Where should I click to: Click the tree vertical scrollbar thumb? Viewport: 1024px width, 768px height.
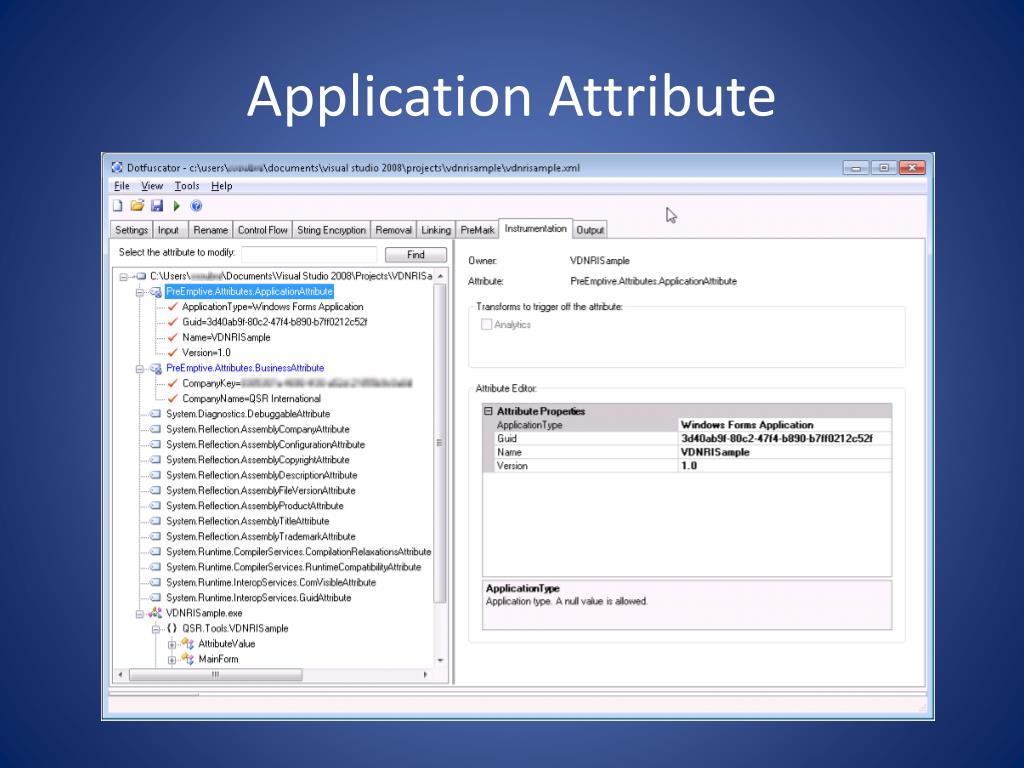tap(440, 443)
